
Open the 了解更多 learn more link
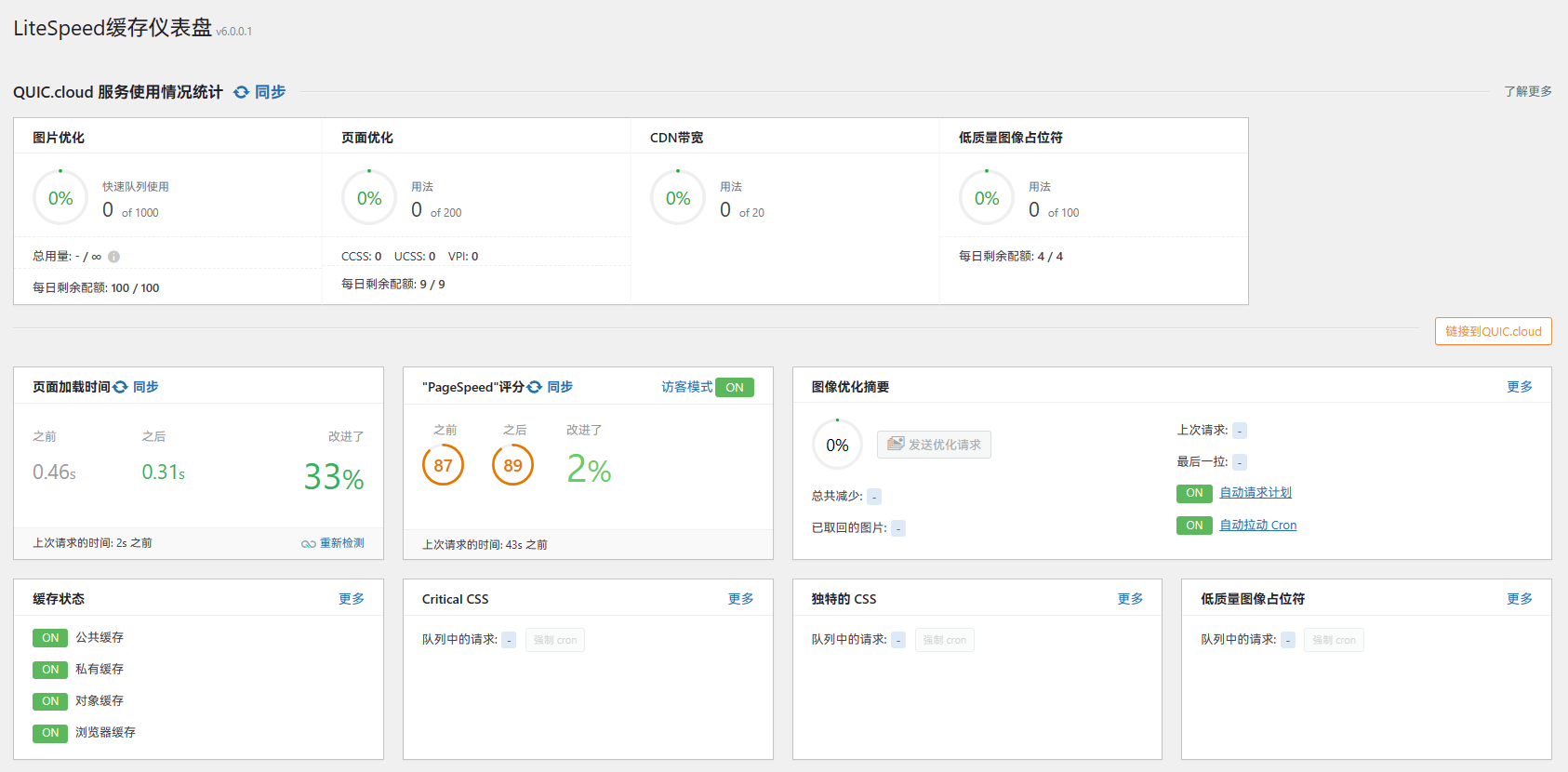[x=1527, y=91]
